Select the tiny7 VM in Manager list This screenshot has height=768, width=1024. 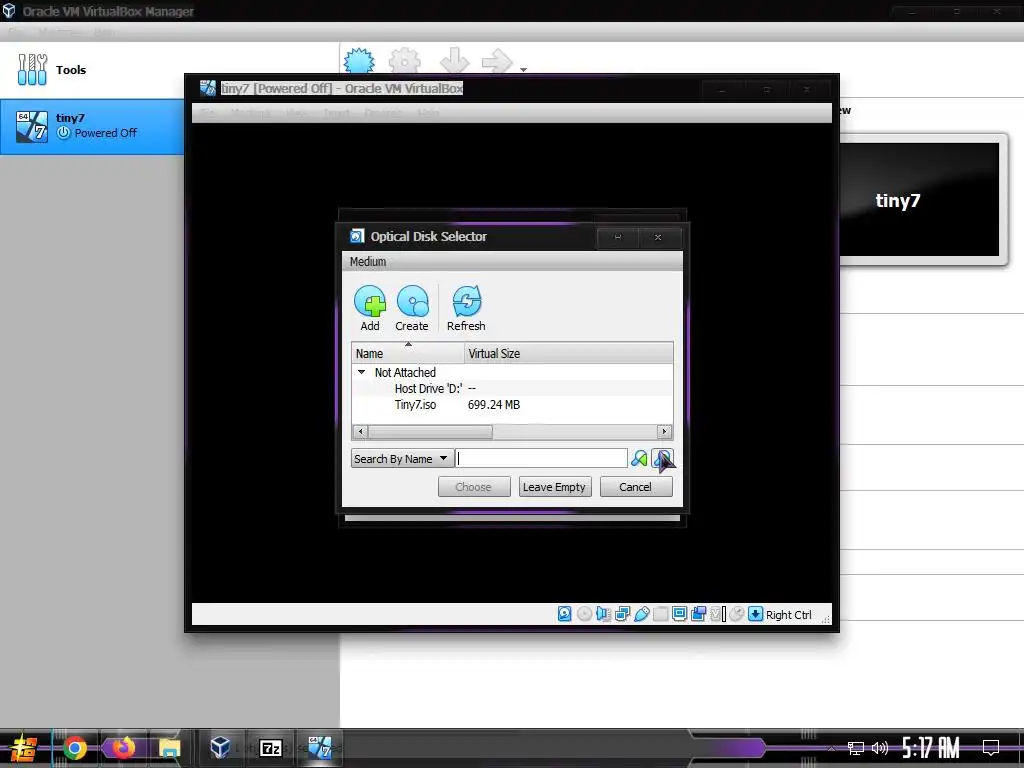[x=91, y=127]
